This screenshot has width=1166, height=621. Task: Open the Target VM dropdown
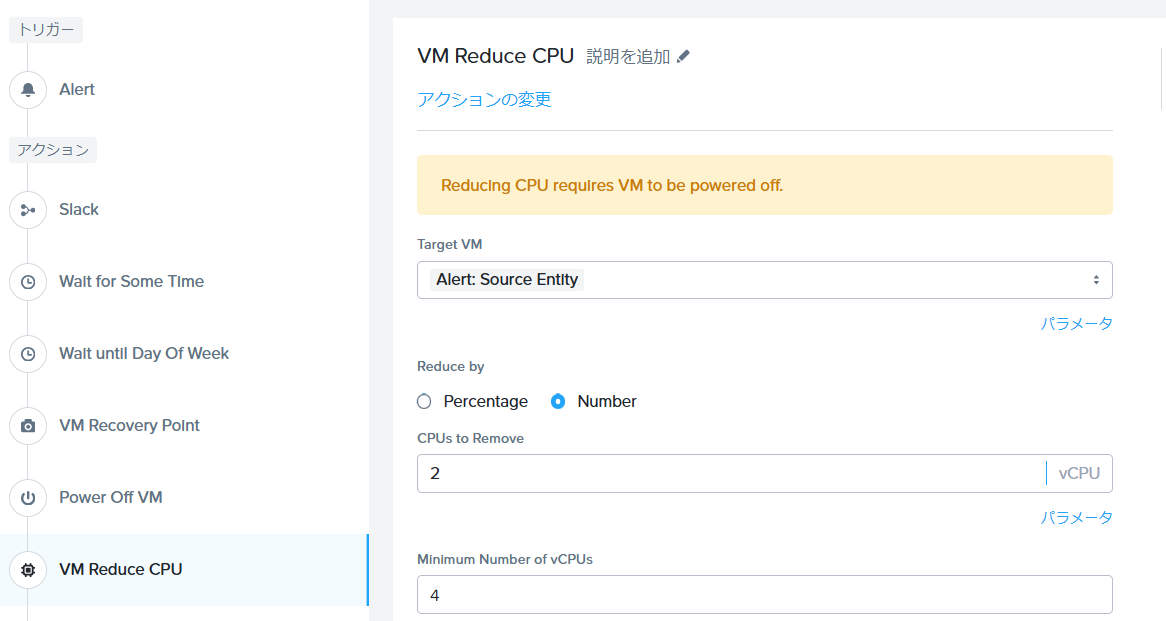[x=764, y=280]
